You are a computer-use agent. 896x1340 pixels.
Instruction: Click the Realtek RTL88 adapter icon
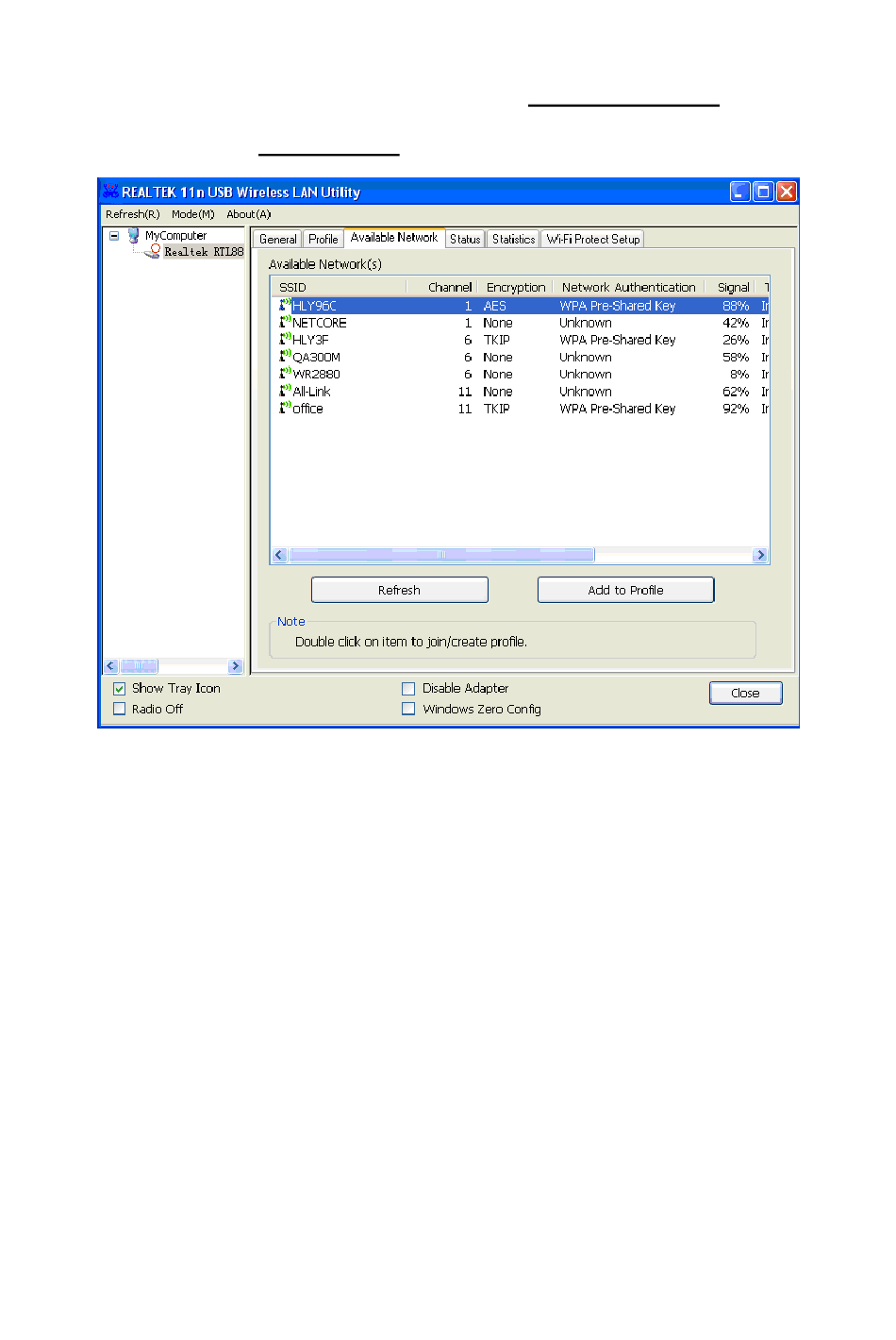(153, 251)
